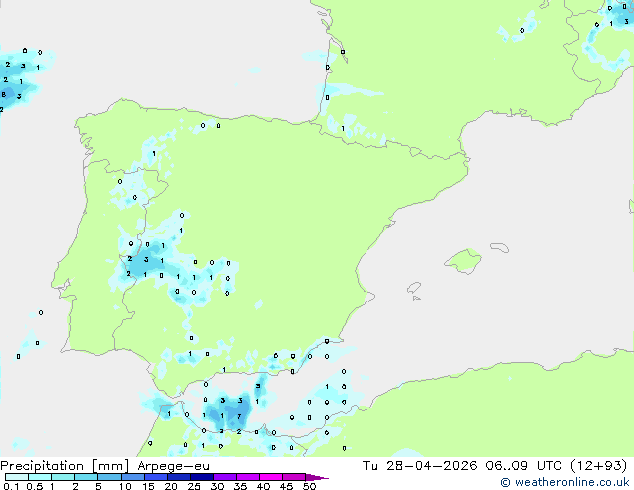Click the '8' precipitation value off northwest Atlantic
Viewport: 634px width, 490px height.
tap(4, 95)
